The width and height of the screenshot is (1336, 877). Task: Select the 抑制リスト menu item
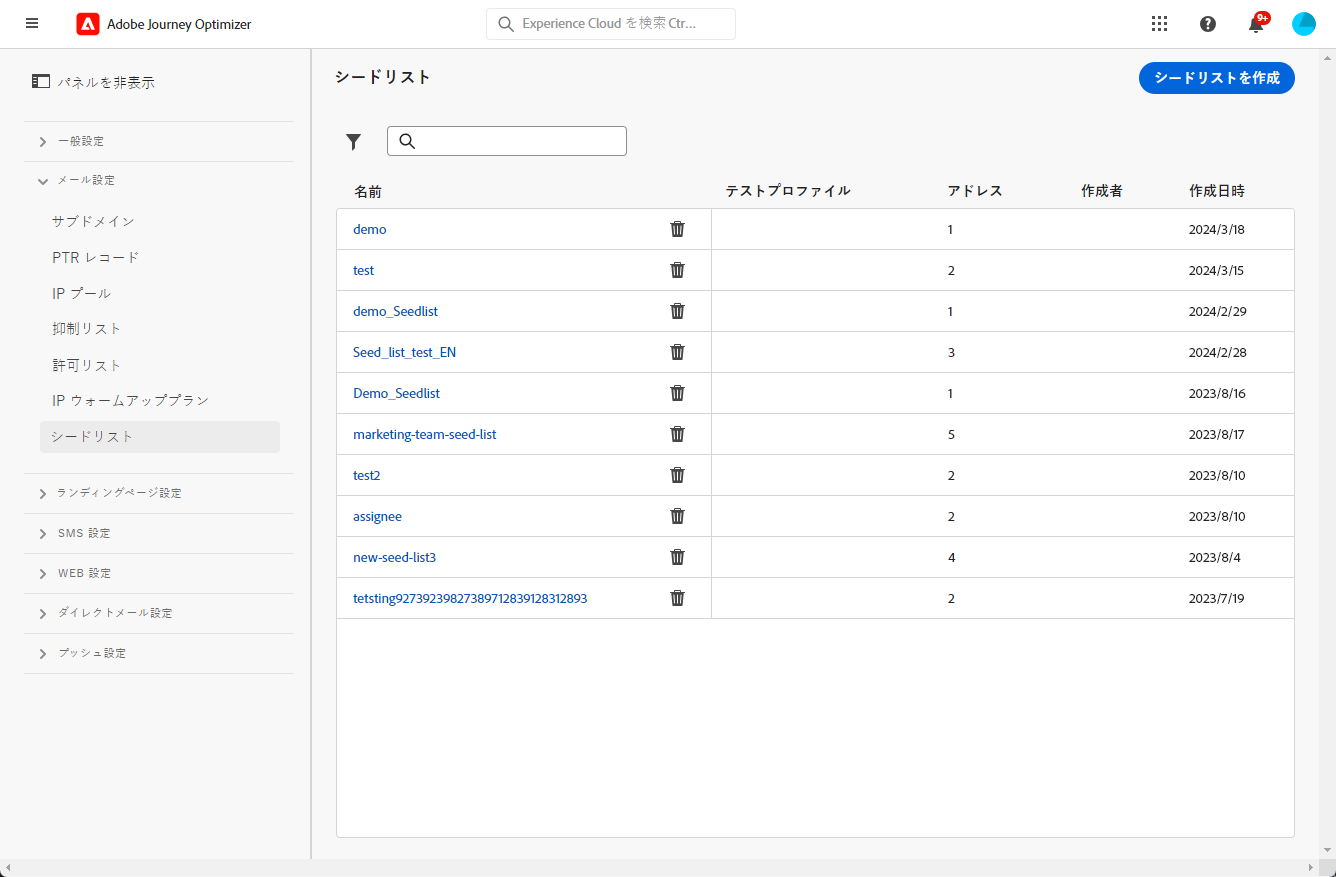pyautogui.click(x=87, y=329)
